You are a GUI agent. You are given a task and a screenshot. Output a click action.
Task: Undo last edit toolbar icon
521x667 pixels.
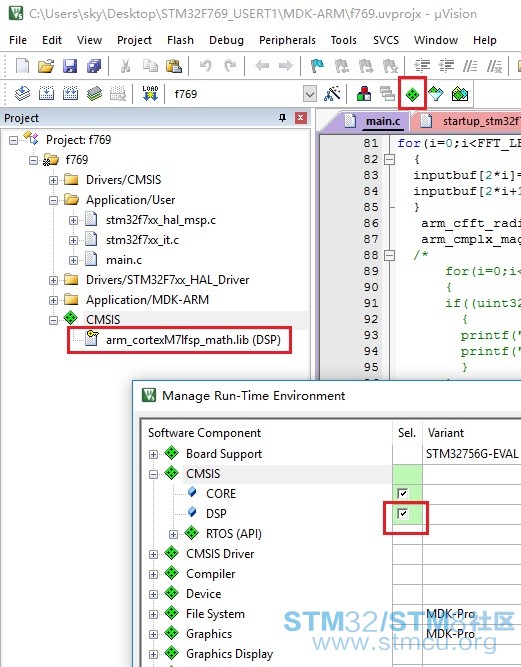point(206,66)
